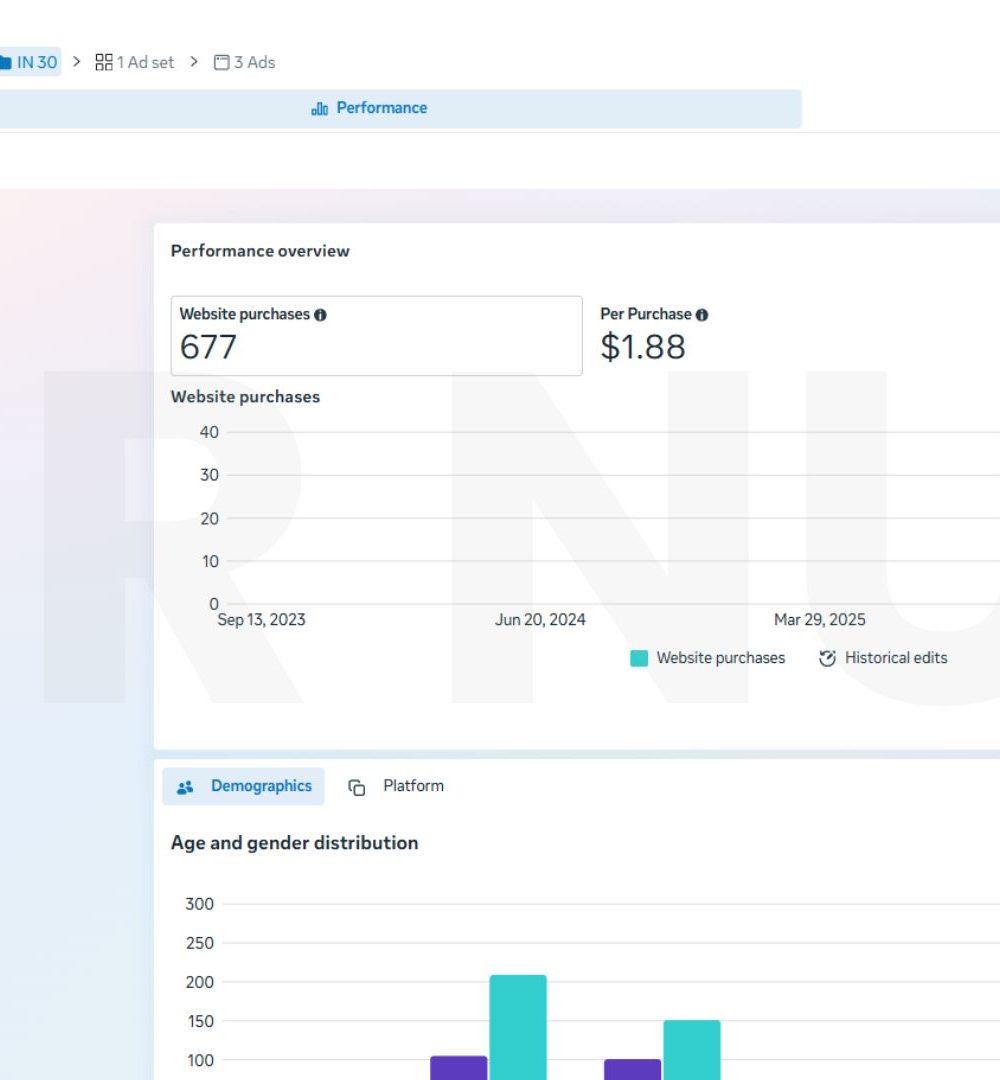
Task: Open the 1 Ad set breadcrumb
Action: pos(134,62)
